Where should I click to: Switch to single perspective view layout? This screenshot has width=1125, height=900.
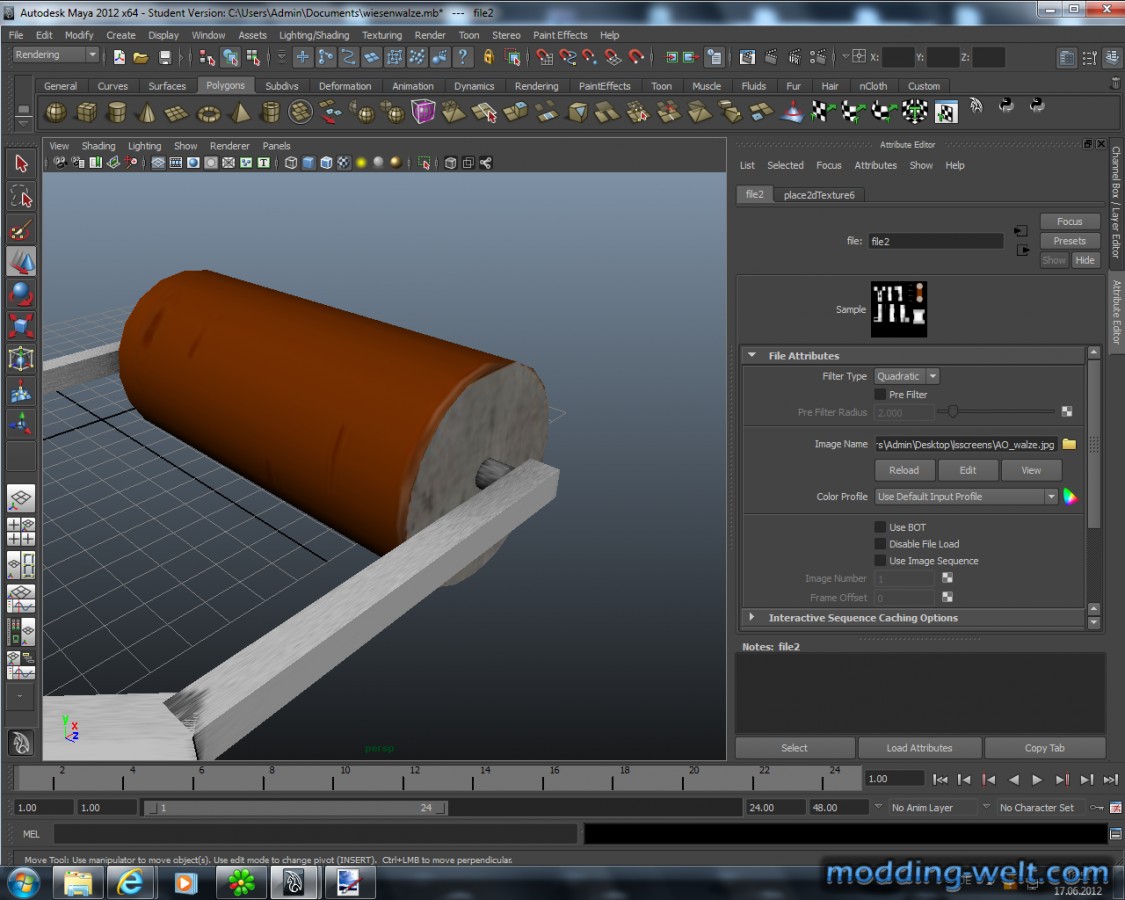click(x=21, y=499)
